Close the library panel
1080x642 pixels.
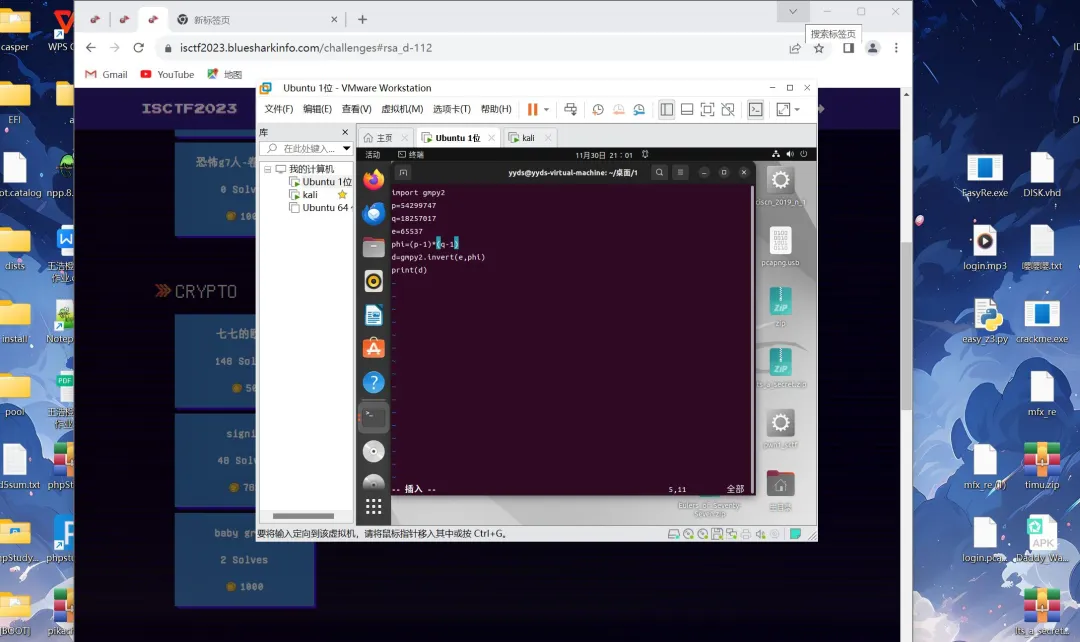point(345,132)
